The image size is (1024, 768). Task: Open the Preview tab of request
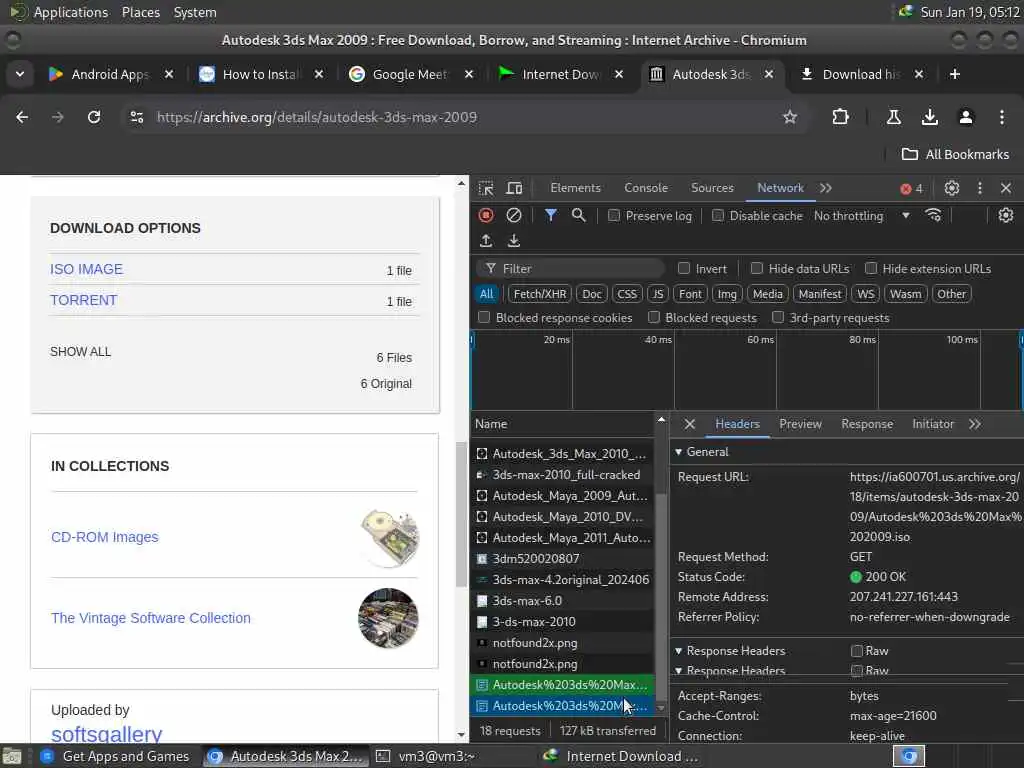[x=801, y=424]
